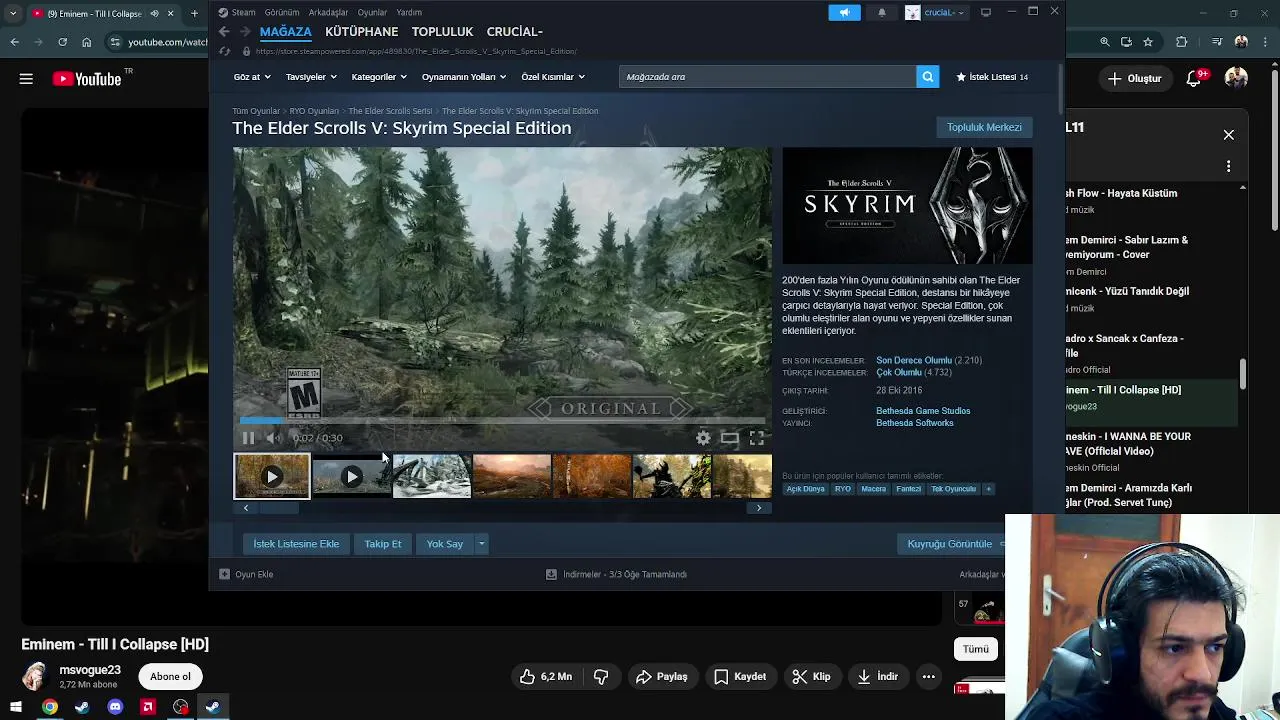
Task: Open the Arkadaşlar menu
Action: pos(329,12)
